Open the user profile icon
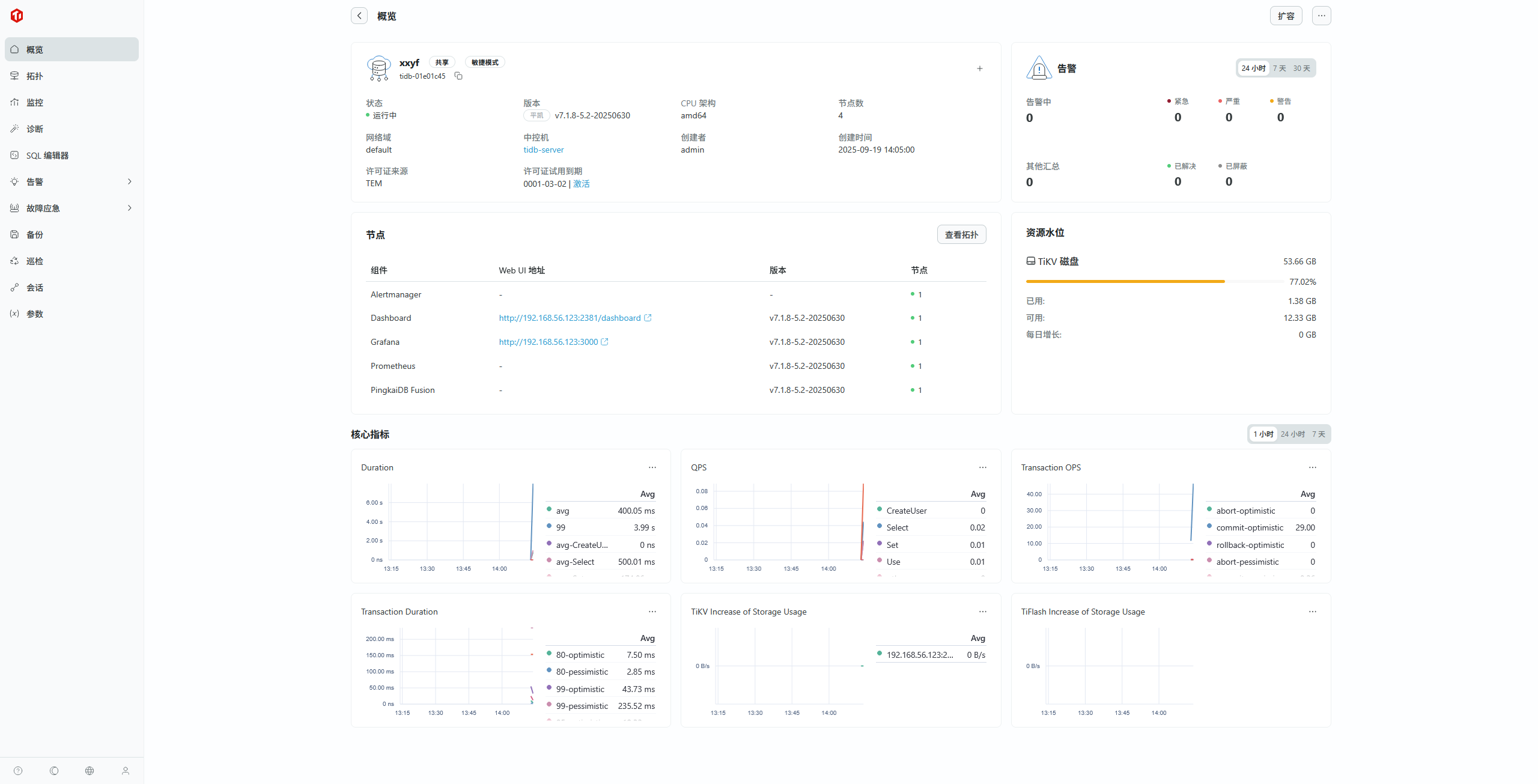The image size is (1538, 784). [126, 771]
